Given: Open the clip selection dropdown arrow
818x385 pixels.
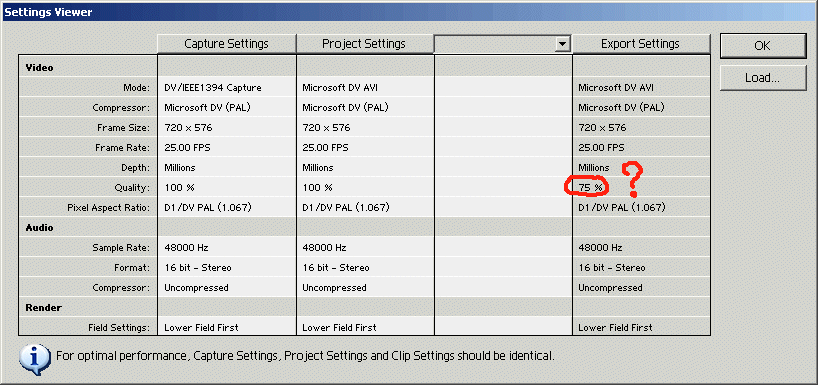Looking at the screenshot, I should (562, 44).
